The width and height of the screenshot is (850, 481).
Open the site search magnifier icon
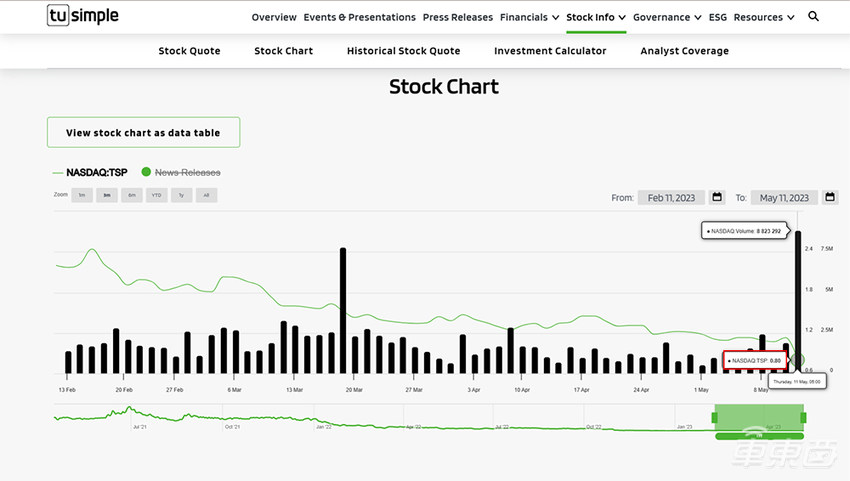(813, 17)
